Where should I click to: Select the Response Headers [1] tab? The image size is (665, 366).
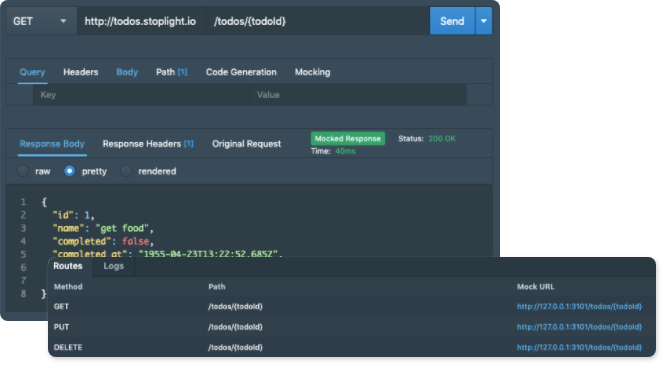point(148,144)
